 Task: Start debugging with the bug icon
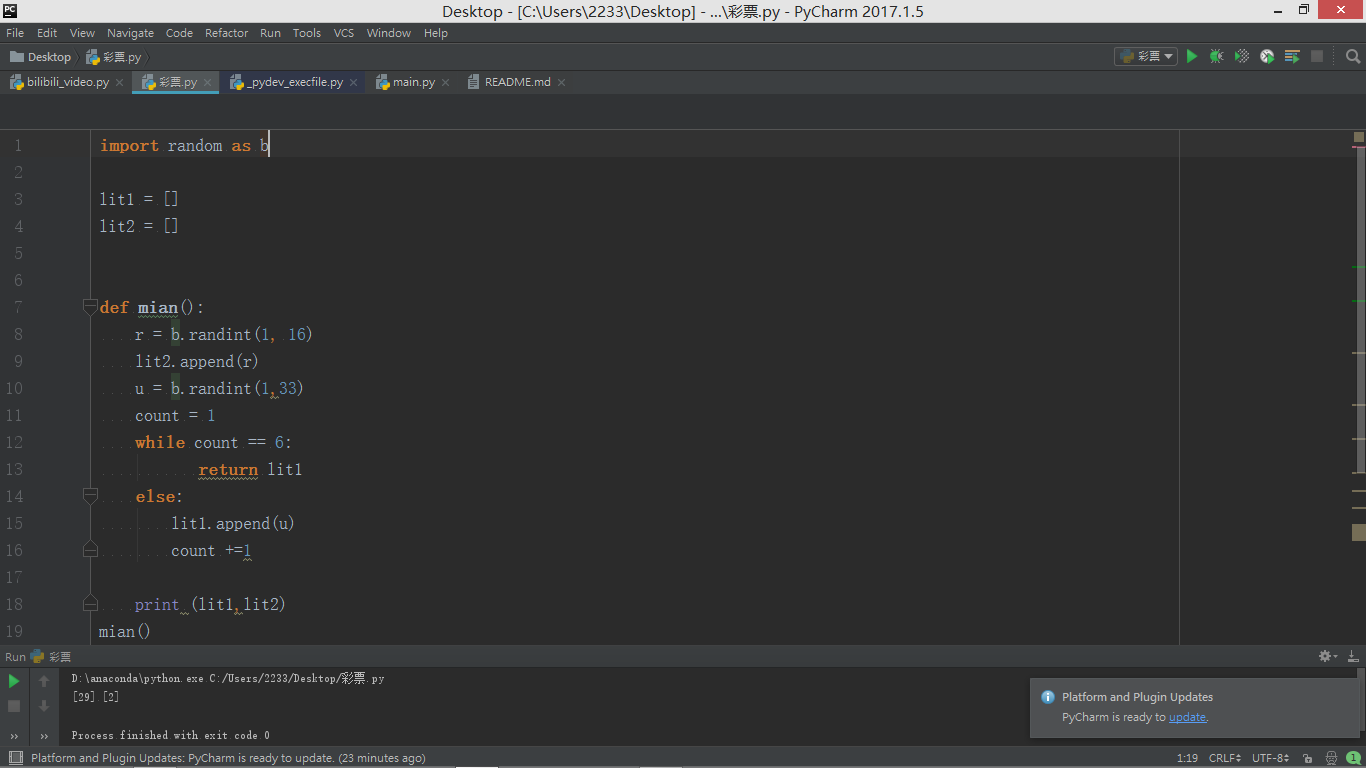[x=1216, y=57]
